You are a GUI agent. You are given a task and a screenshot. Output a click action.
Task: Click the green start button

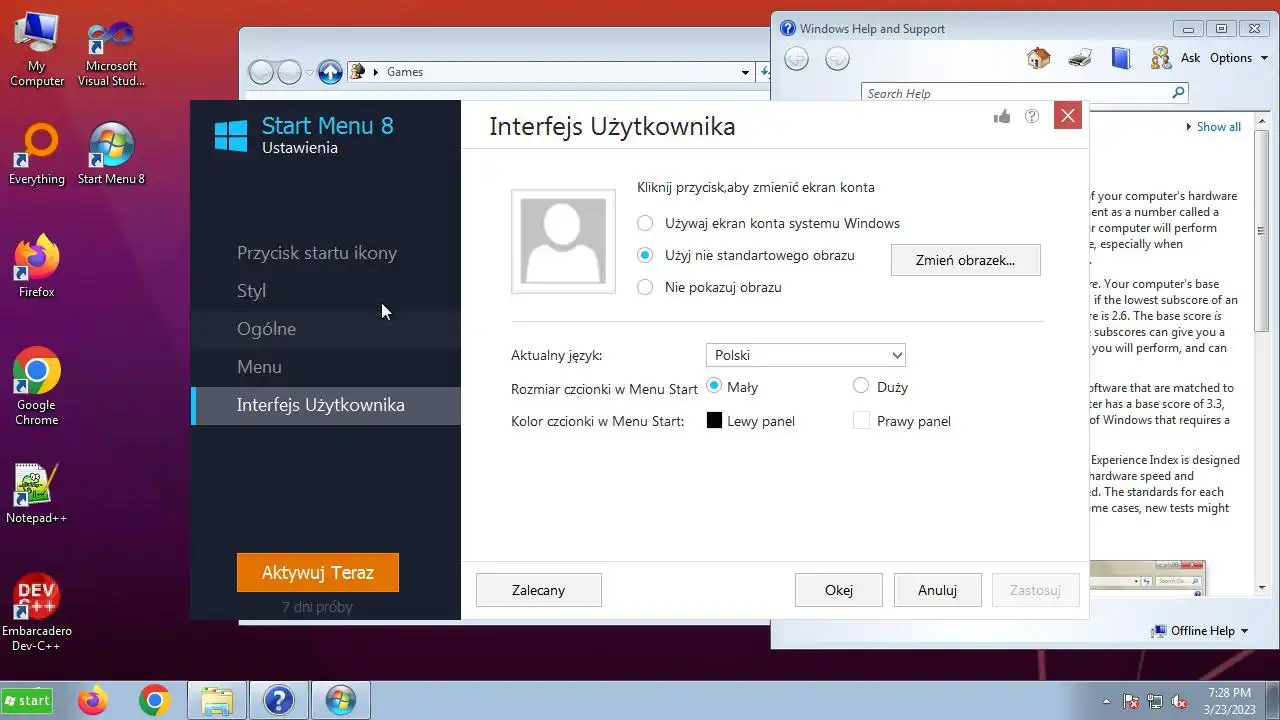click(27, 701)
